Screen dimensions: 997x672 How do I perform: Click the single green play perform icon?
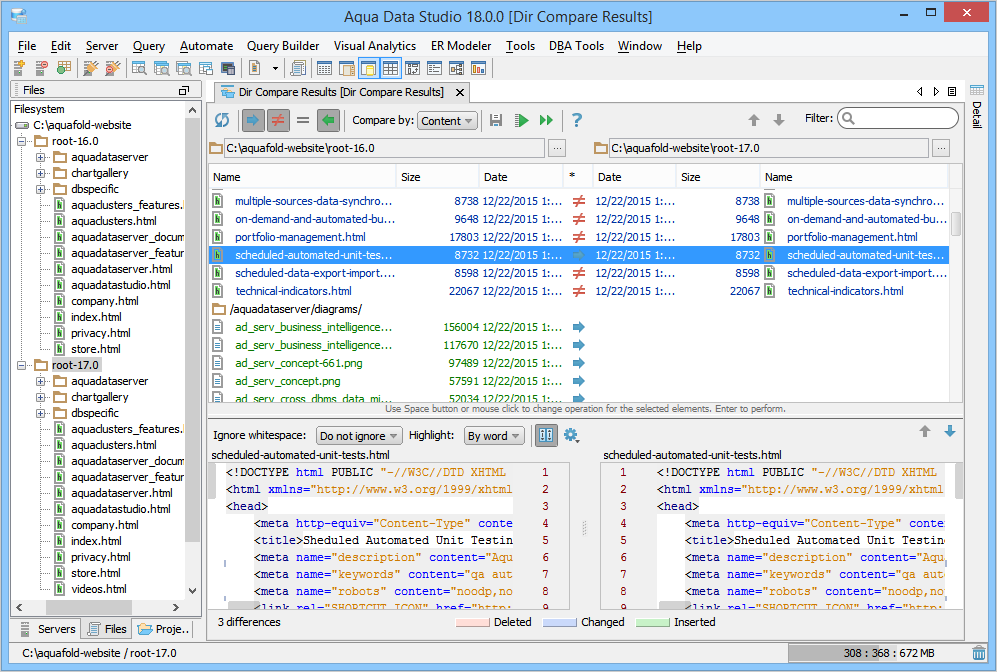point(521,120)
